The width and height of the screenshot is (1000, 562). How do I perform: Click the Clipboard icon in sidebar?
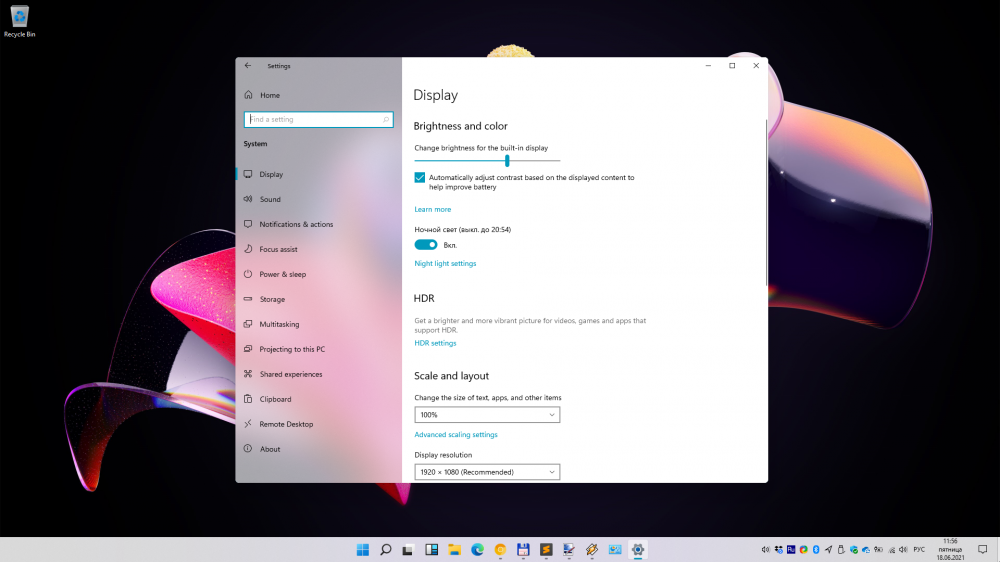point(248,399)
